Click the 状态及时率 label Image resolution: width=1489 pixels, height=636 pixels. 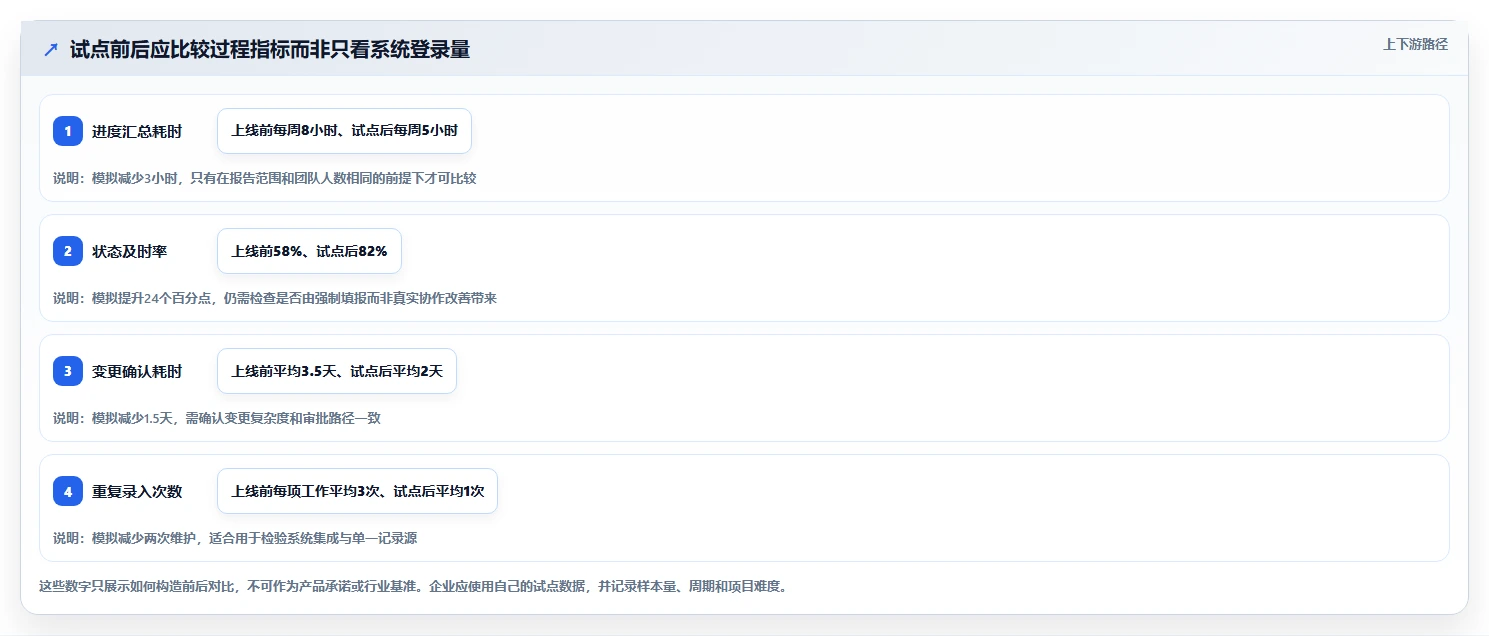(x=130, y=251)
